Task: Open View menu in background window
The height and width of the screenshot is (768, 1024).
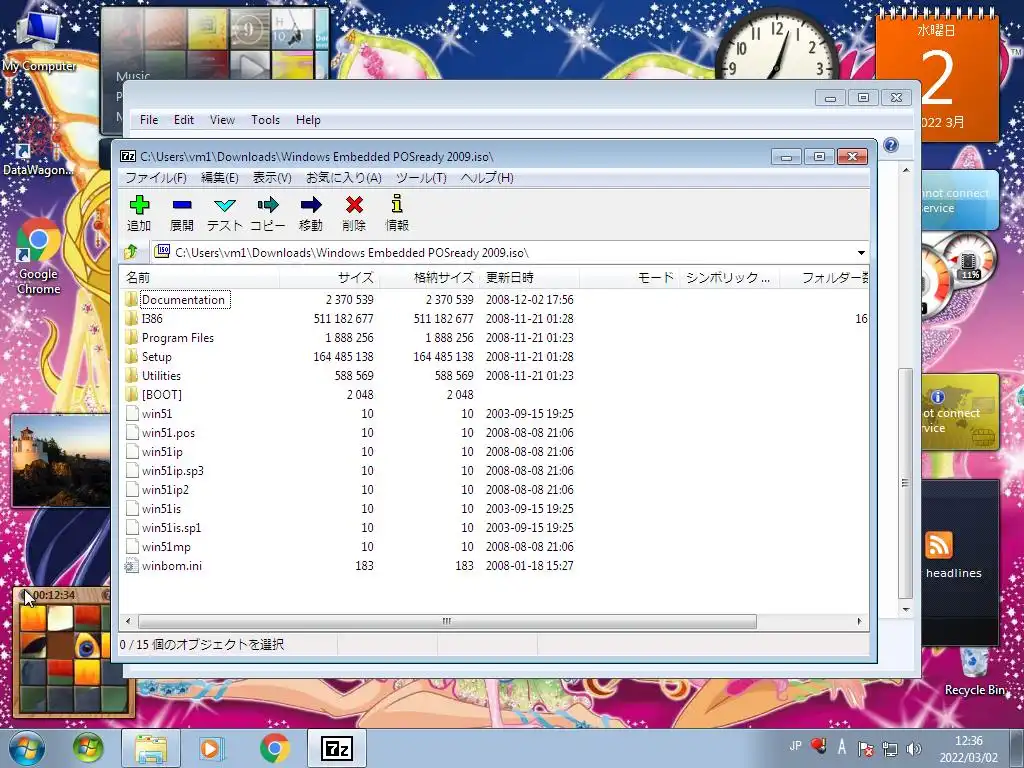Action: (x=222, y=120)
